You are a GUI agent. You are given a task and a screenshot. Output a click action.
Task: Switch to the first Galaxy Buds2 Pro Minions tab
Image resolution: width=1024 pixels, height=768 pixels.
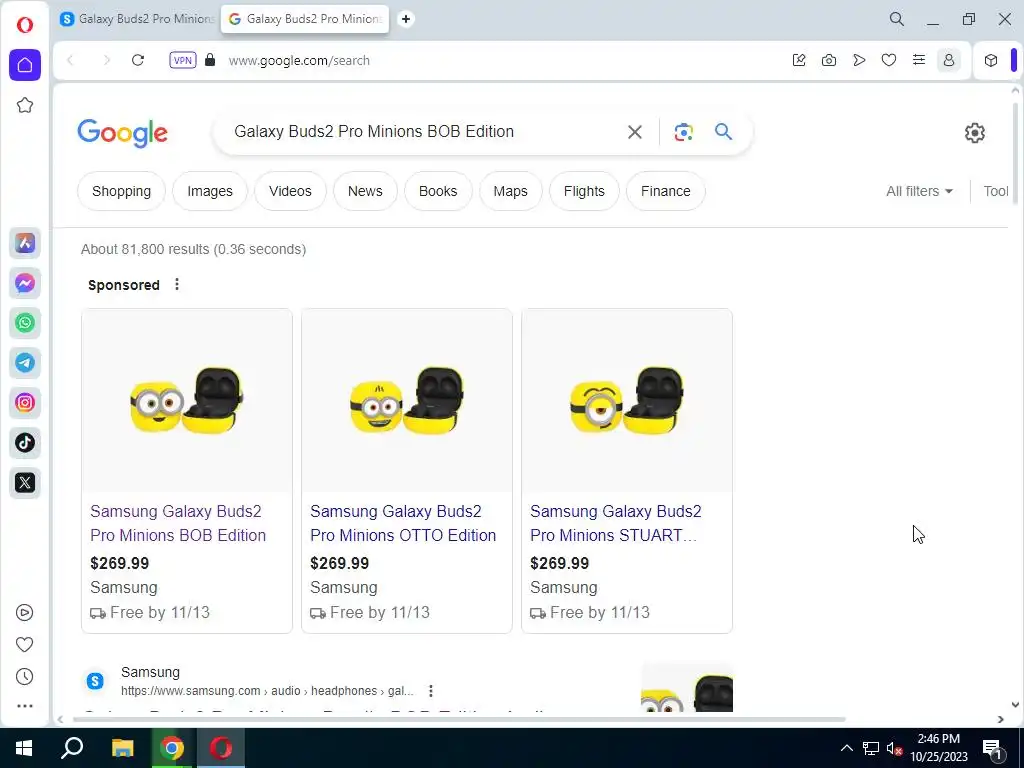138,19
